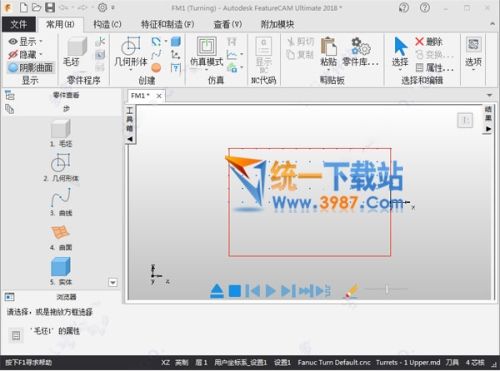
Task: Click the 仿真模式 simulation mode icon
Action: (206, 46)
